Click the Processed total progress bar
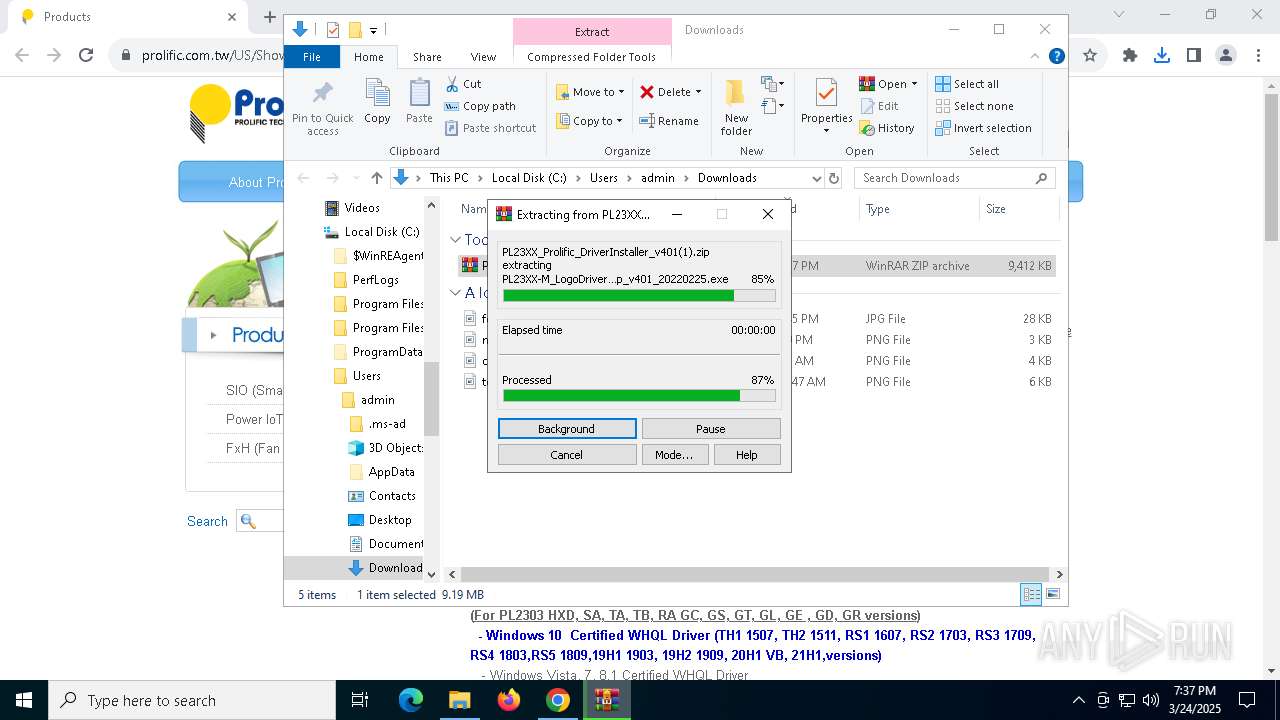 (639, 396)
